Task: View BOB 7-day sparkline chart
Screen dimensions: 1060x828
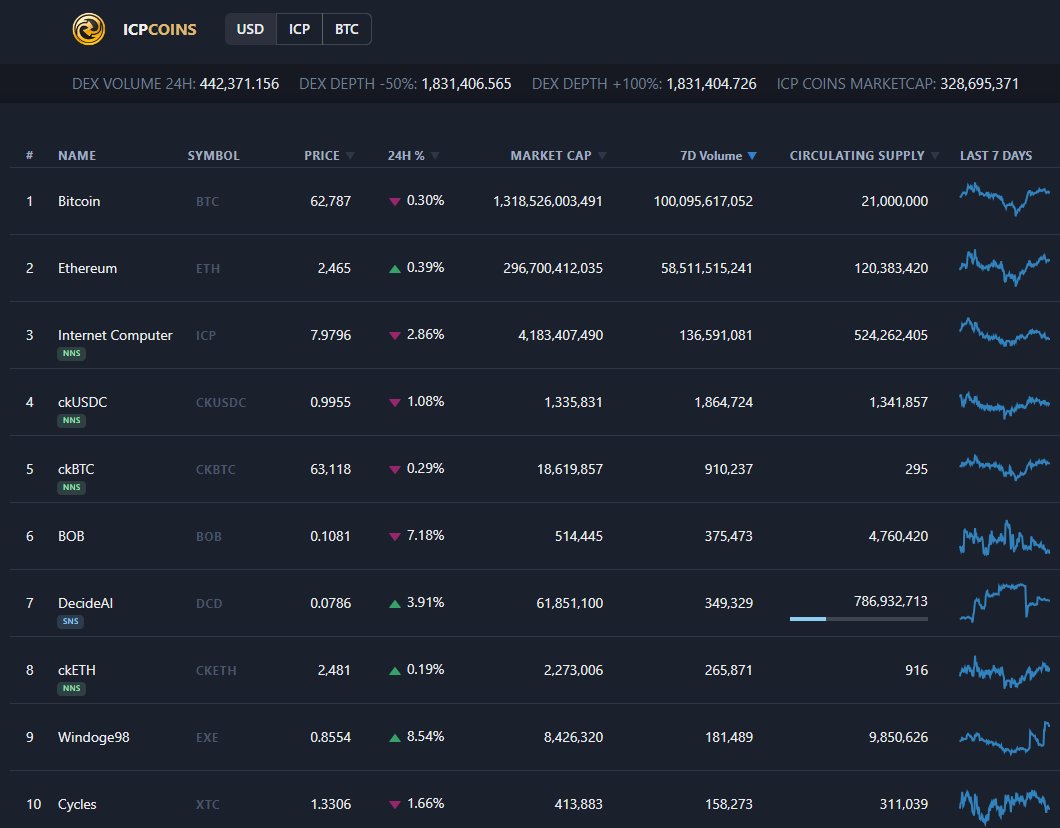Action: tap(1005, 538)
